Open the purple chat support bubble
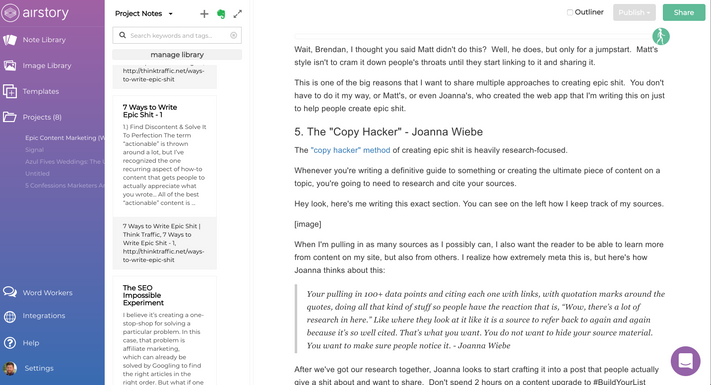 pyautogui.click(x=686, y=361)
